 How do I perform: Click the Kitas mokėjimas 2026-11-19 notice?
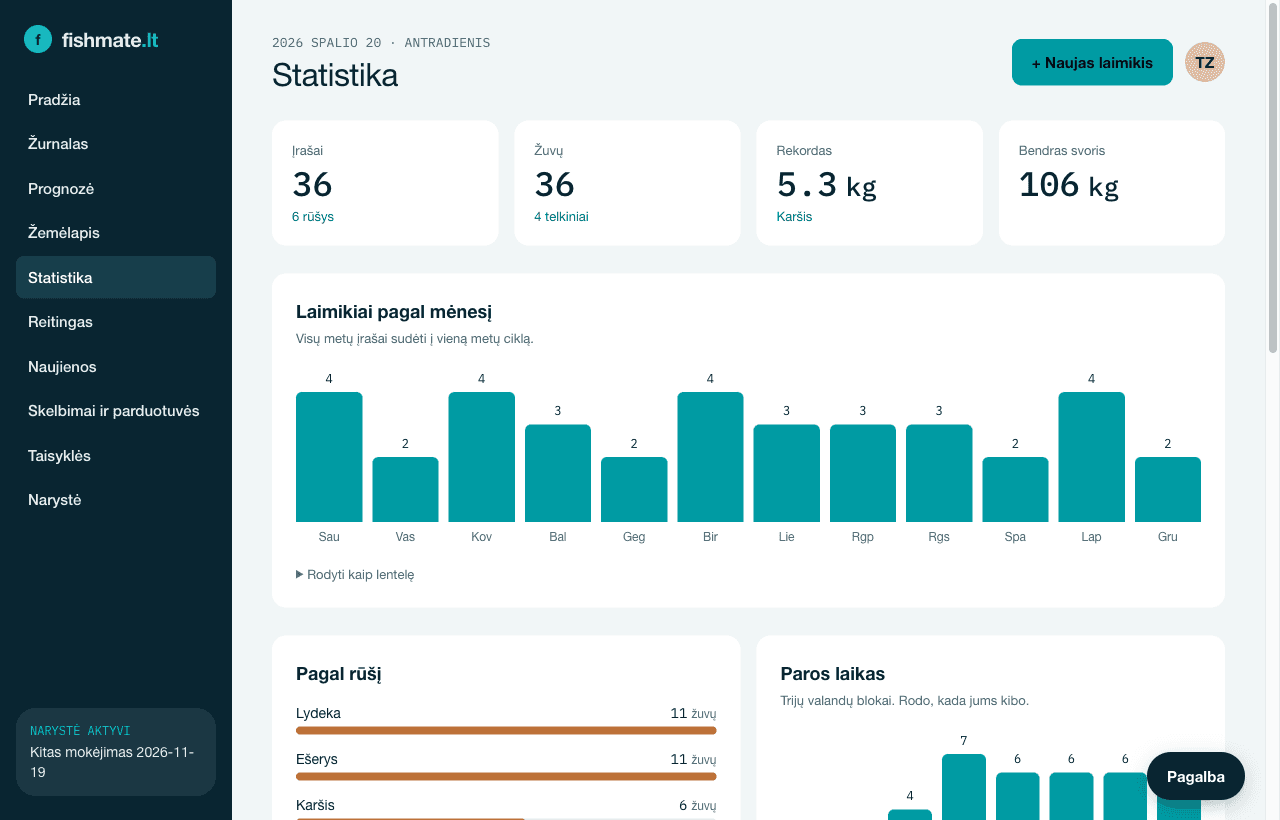click(112, 762)
